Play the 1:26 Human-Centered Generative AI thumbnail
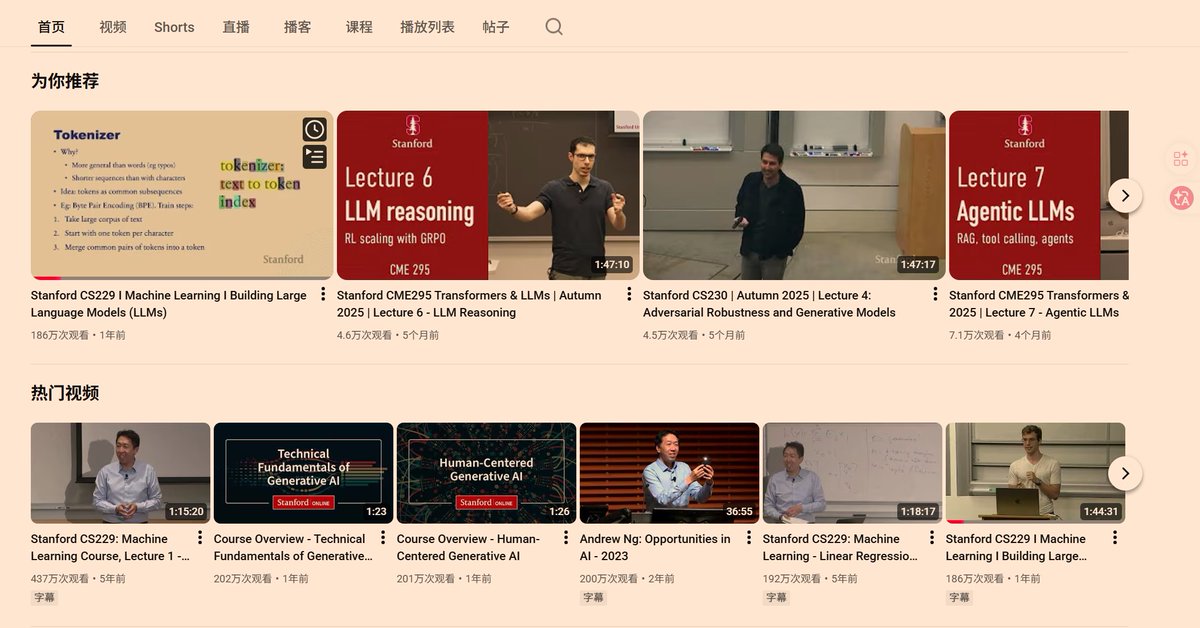The image size is (1200, 628). [x=487, y=473]
